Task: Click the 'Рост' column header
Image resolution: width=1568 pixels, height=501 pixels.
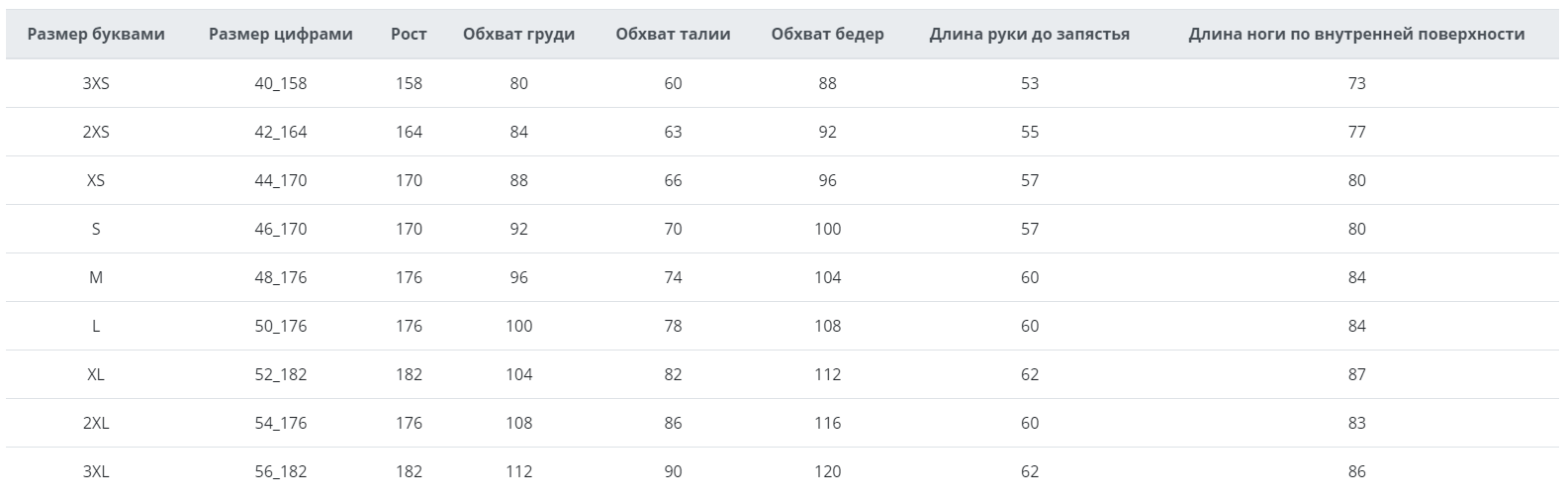Action: click(409, 34)
